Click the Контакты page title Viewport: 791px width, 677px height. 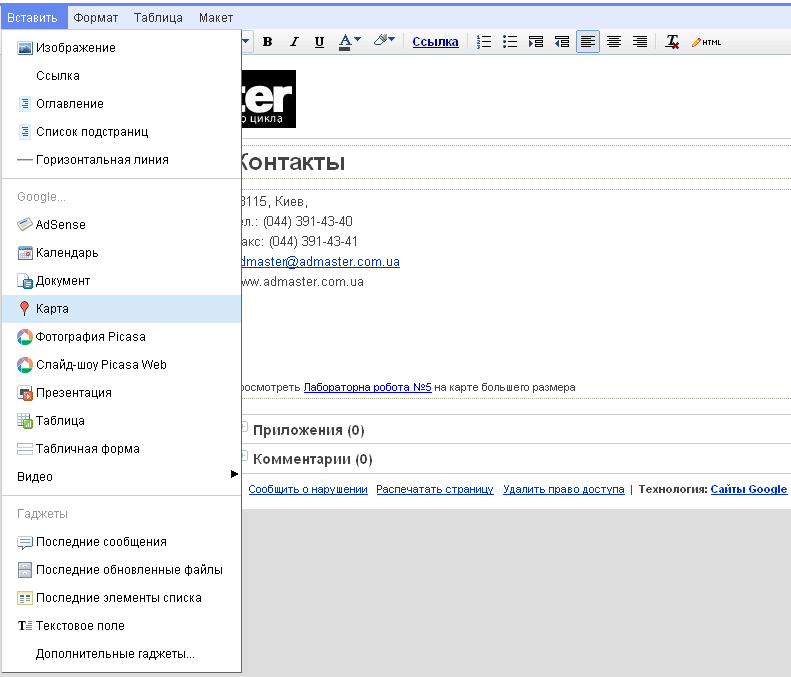pos(294,162)
